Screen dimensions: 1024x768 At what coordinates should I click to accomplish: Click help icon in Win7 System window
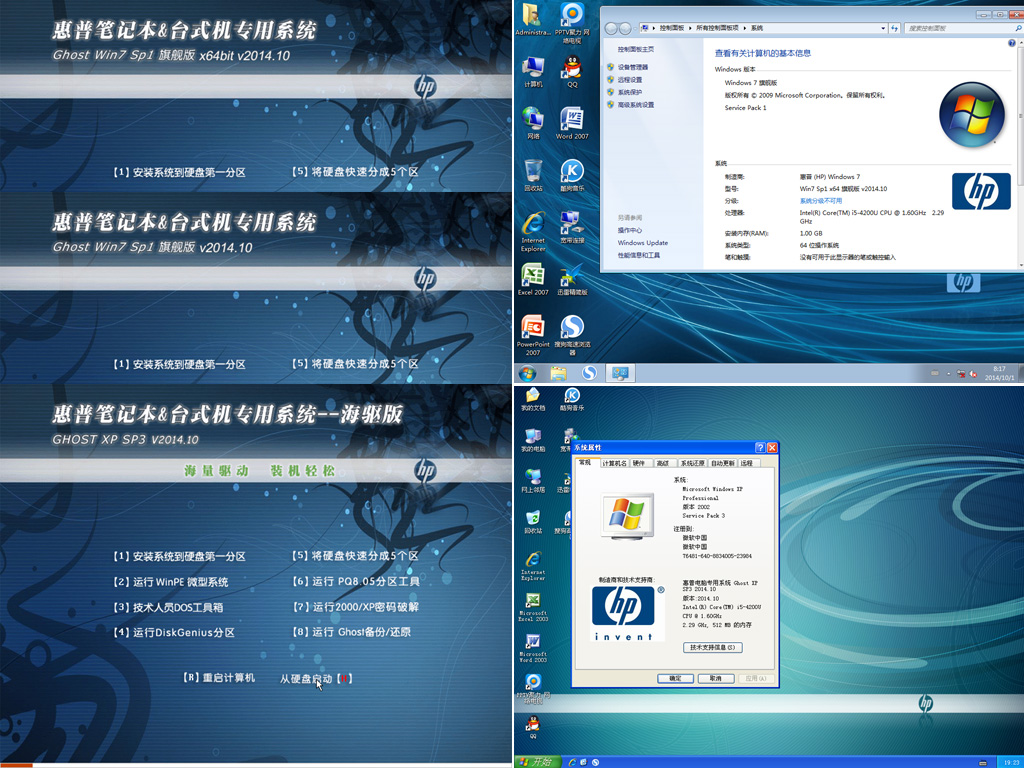(1011, 43)
